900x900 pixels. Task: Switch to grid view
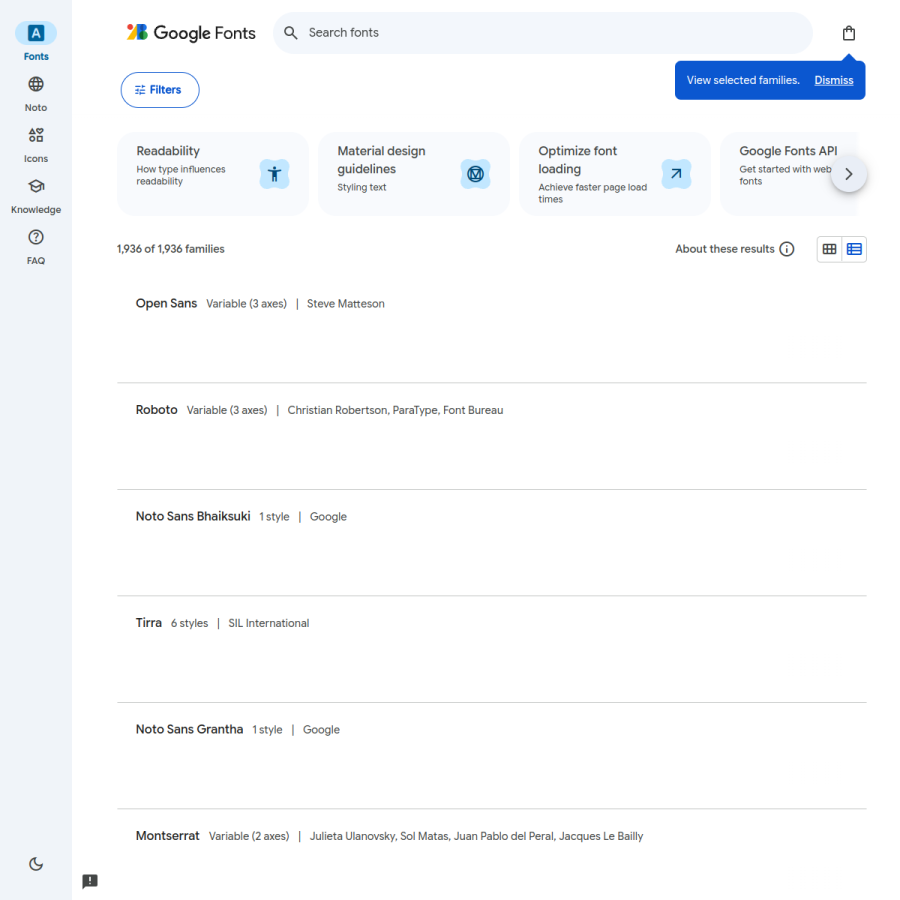(829, 249)
